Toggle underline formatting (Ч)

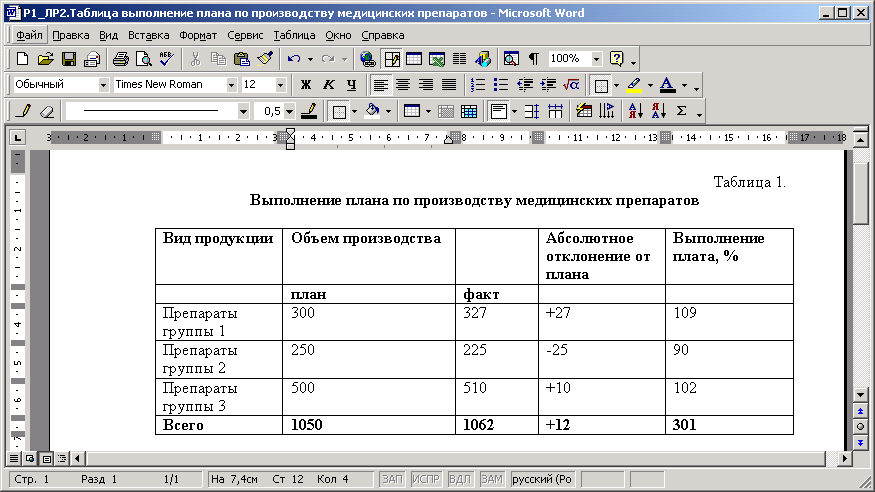click(352, 85)
